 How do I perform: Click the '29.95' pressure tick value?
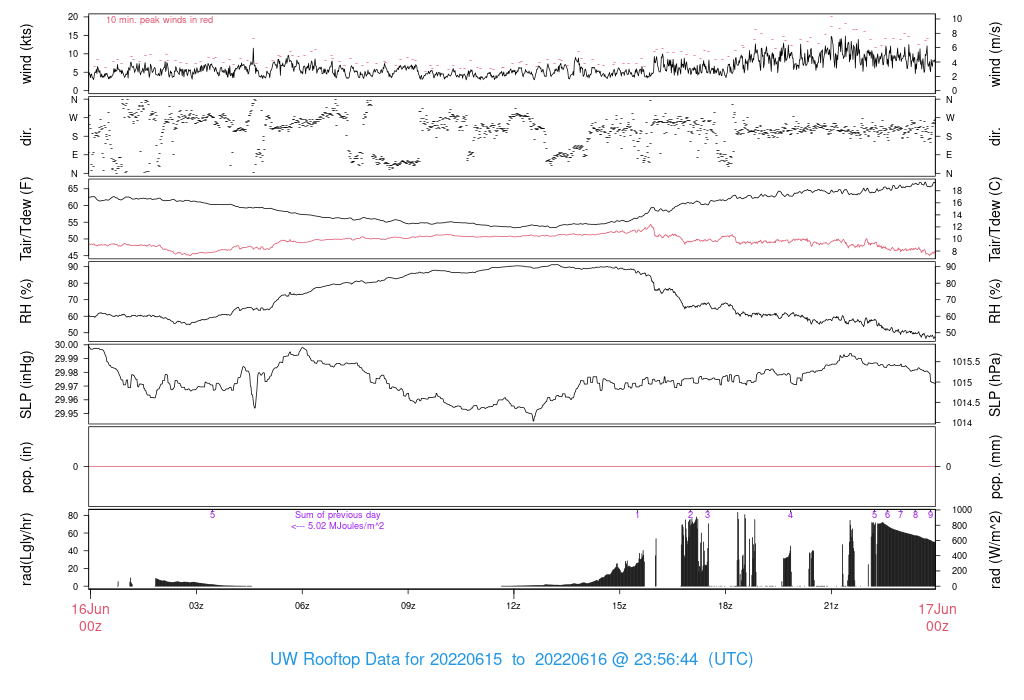coord(67,413)
